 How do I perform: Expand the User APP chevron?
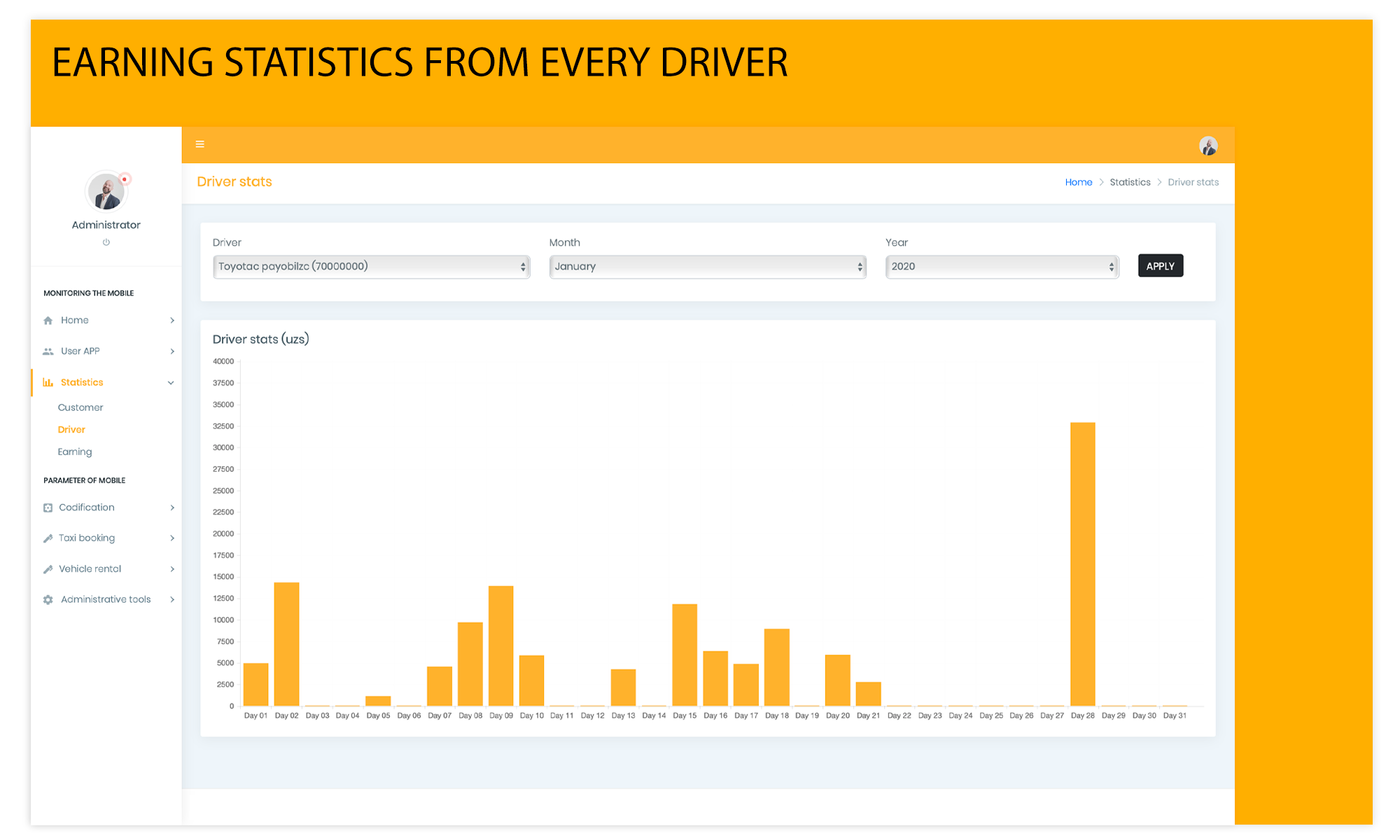[172, 351]
